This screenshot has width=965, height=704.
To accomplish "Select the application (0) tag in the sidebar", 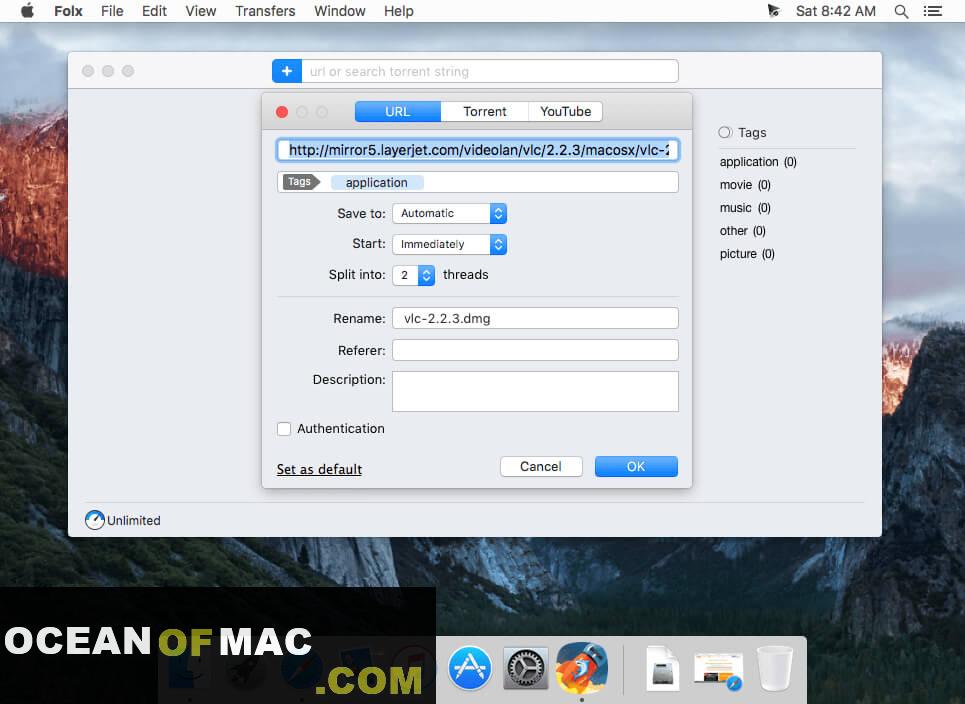I will click(758, 162).
